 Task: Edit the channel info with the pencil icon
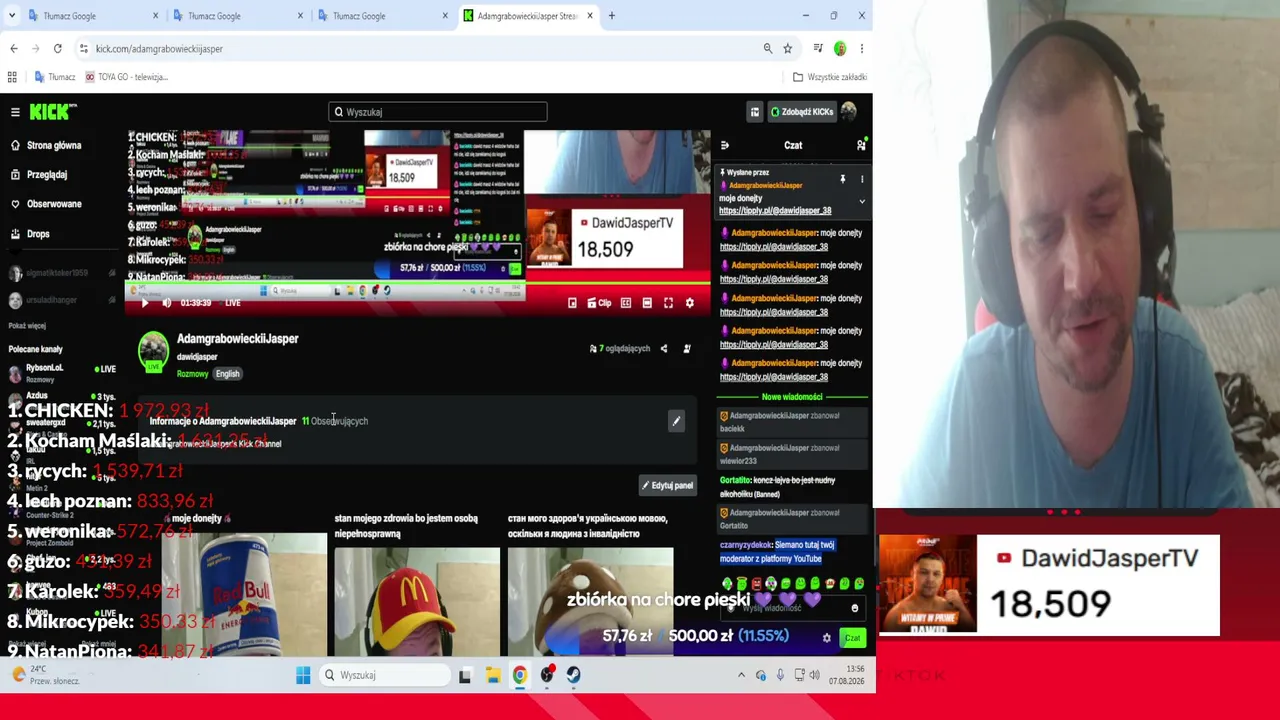click(x=676, y=421)
